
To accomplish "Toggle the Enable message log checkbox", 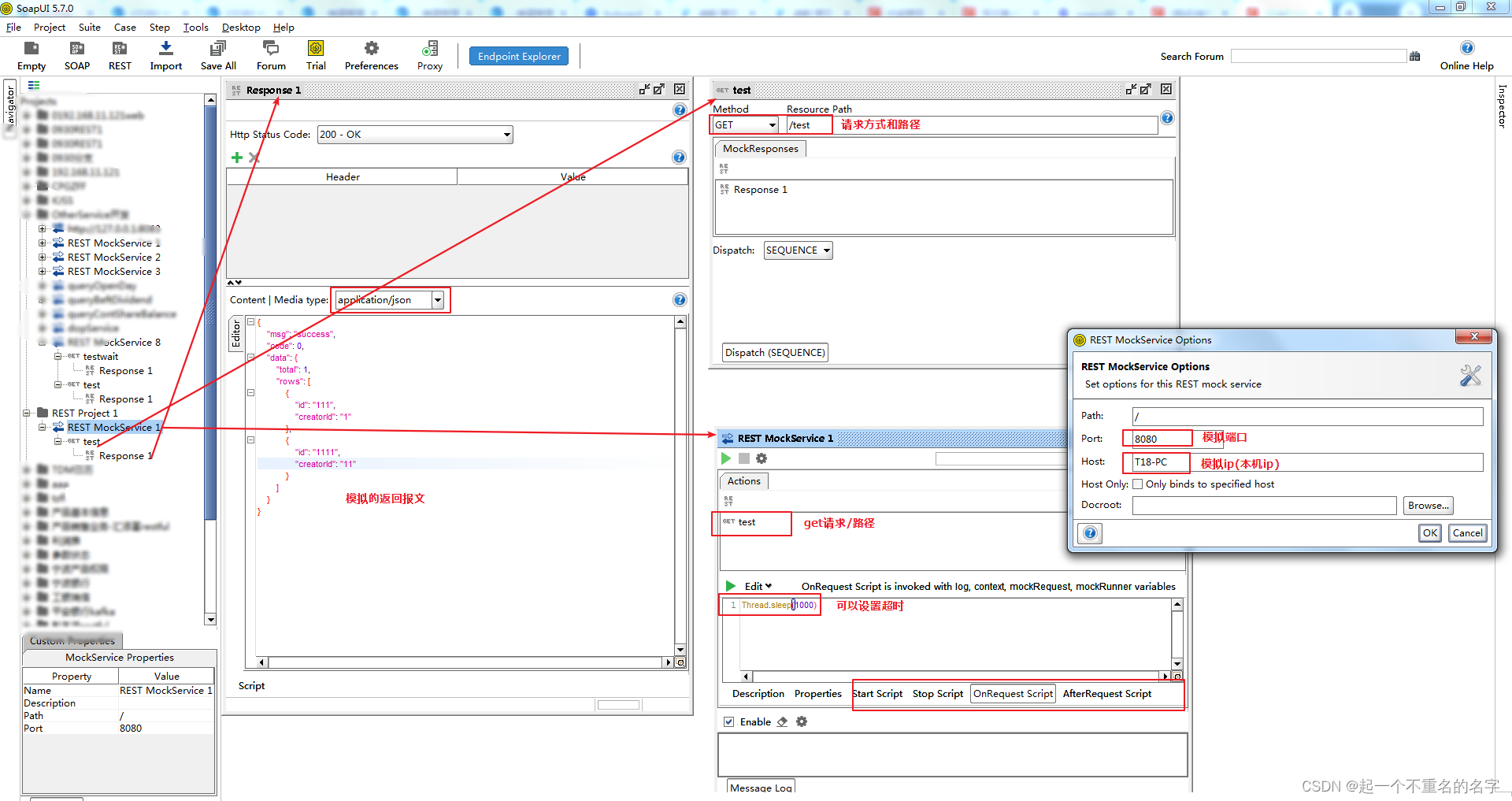I will tap(729, 721).
